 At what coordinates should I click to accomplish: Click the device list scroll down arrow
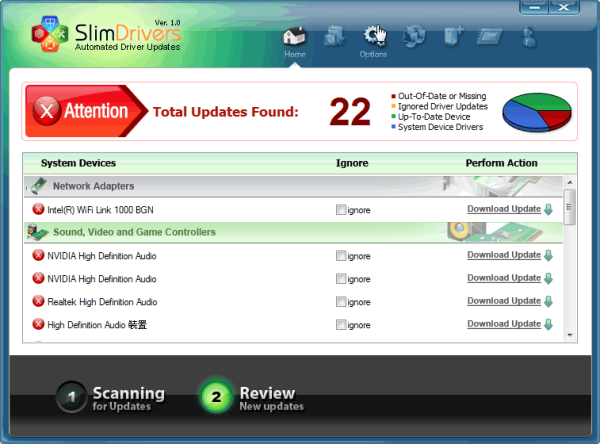click(x=570, y=335)
